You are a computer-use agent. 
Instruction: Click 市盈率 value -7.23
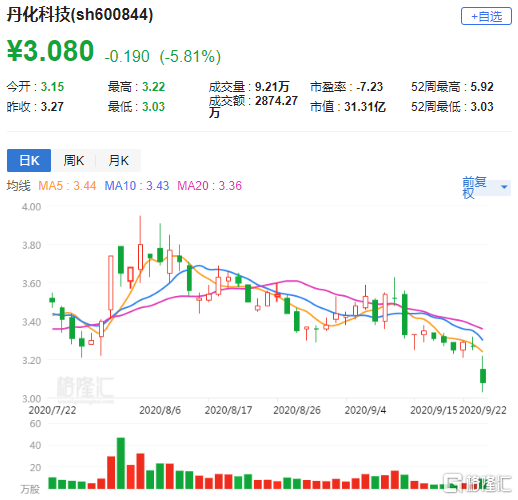[x=369, y=87]
